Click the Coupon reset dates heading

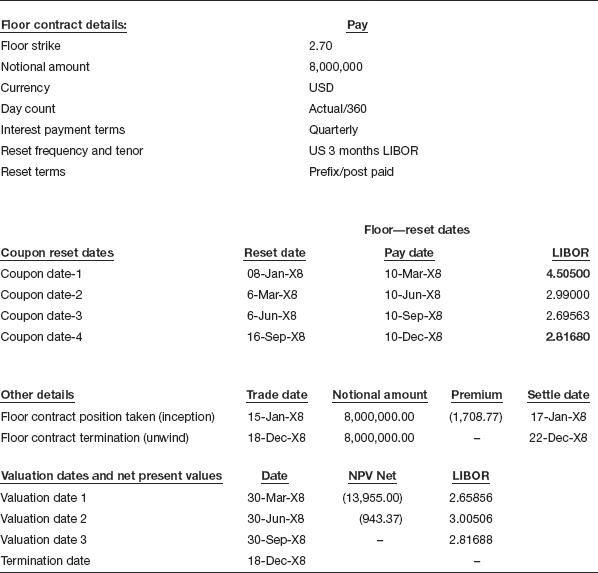click(x=57, y=253)
